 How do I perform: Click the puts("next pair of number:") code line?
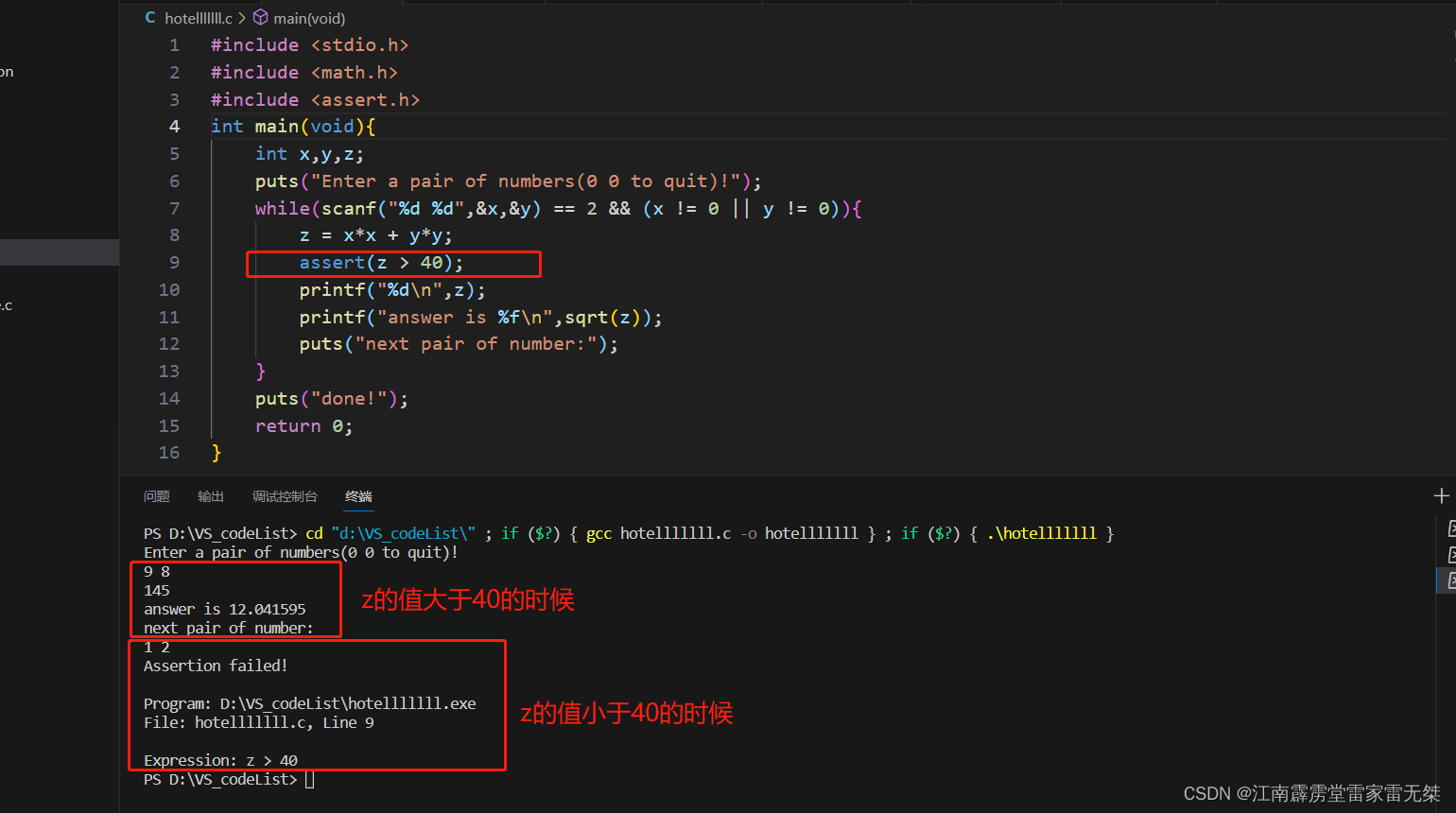[x=459, y=344]
